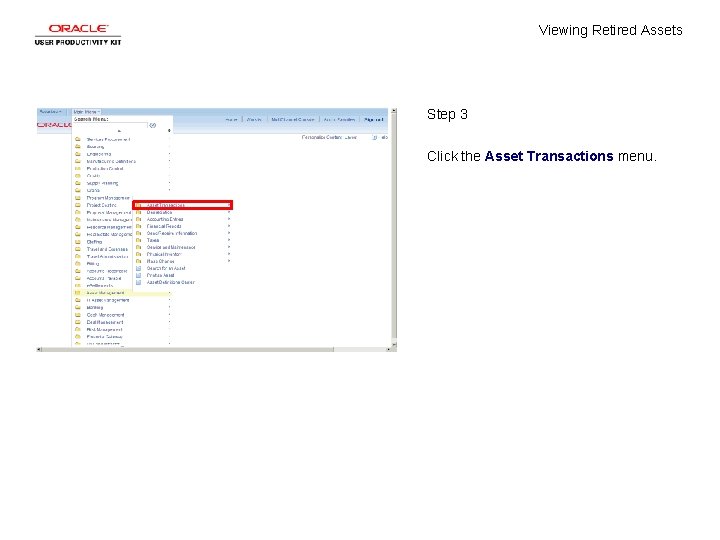Open the Depreciation submenu
The height and width of the screenshot is (540, 720).
point(159,213)
